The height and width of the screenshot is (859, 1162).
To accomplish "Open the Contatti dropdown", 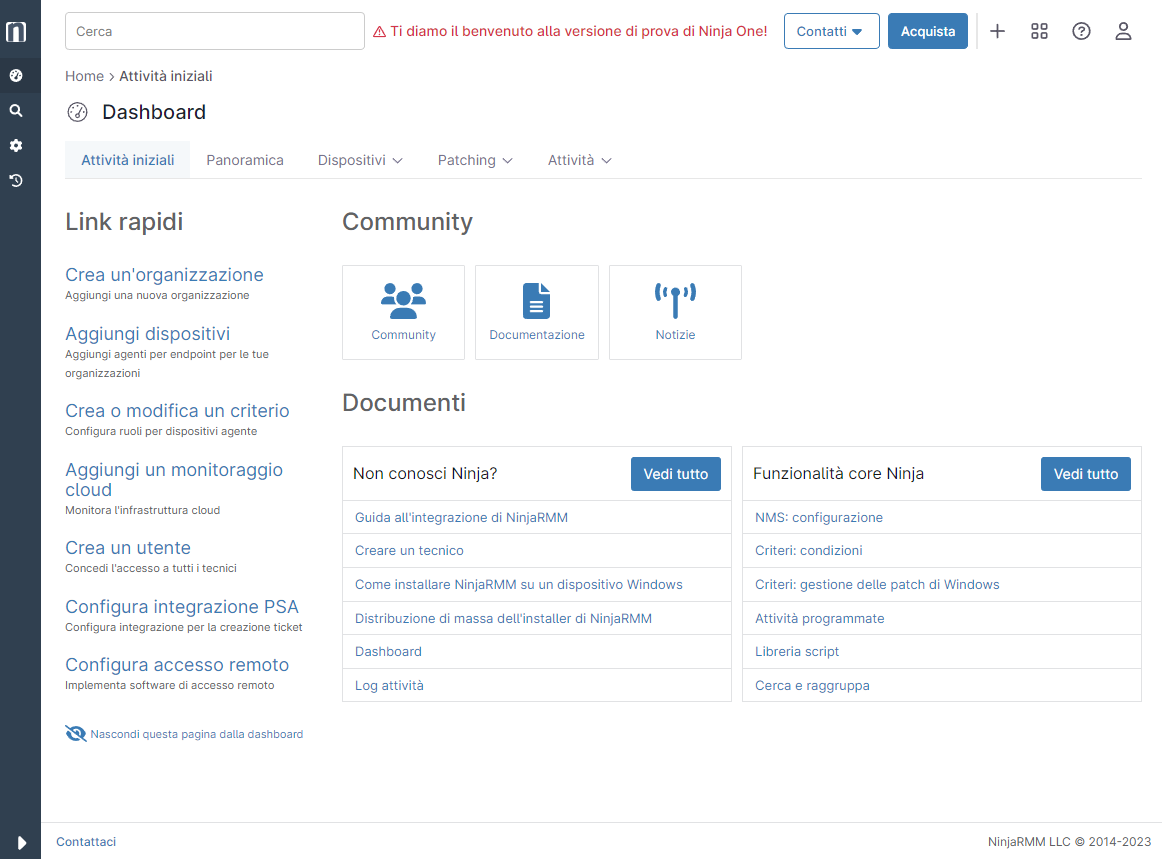I will [831, 31].
